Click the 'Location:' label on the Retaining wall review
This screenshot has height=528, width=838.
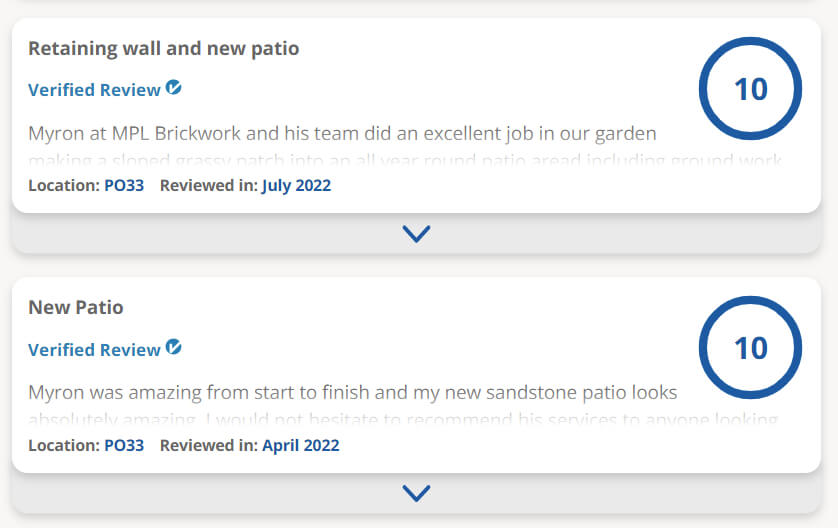[64, 185]
